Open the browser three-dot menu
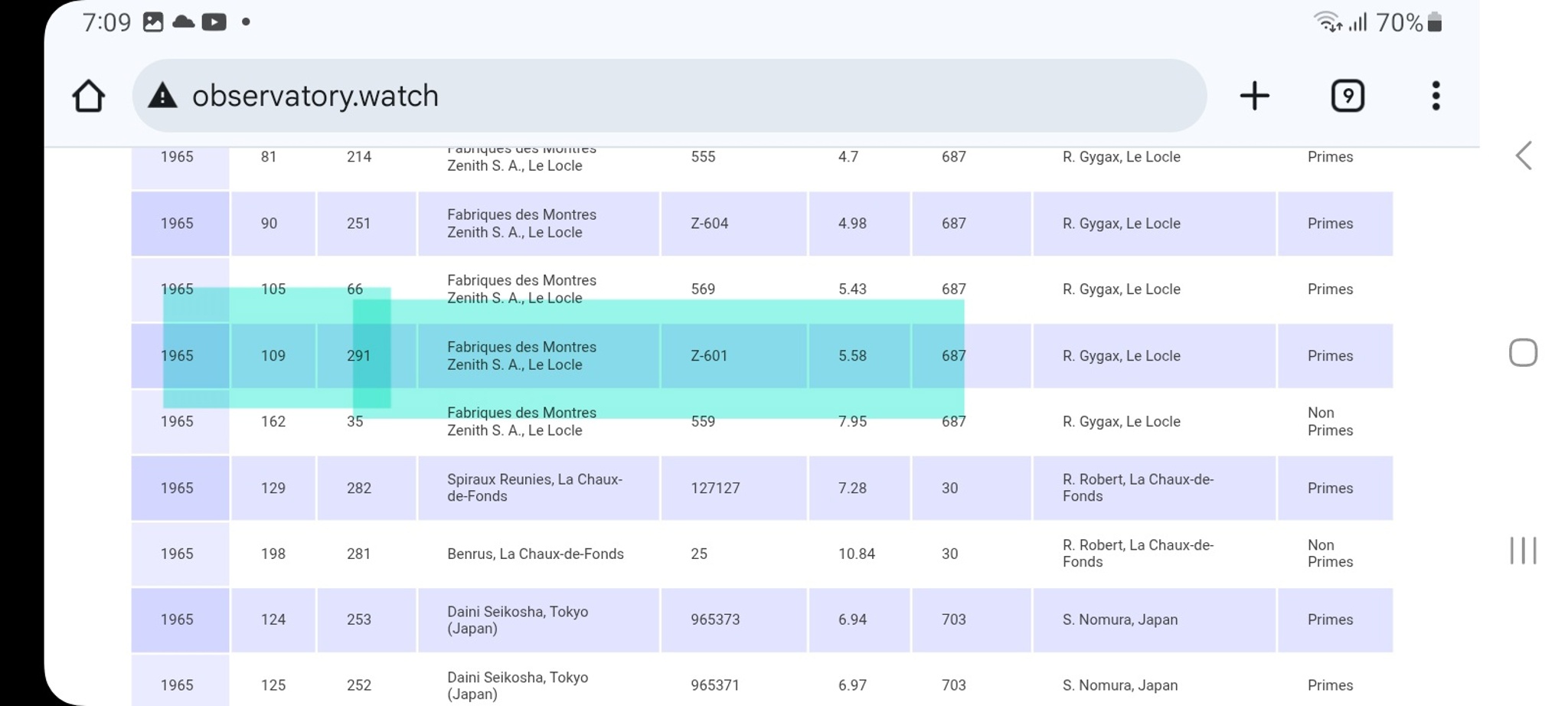The height and width of the screenshot is (706, 1568). coord(1436,96)
